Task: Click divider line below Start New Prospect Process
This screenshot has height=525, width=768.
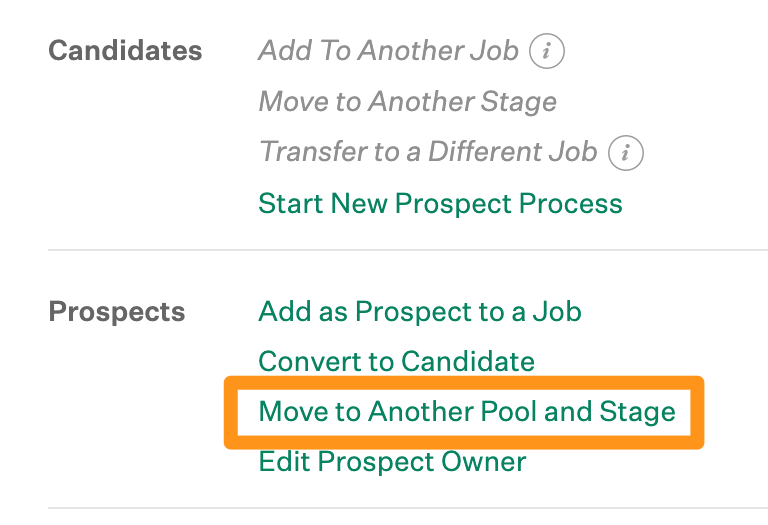Action: pyautogui.click(x=408, y=250)
